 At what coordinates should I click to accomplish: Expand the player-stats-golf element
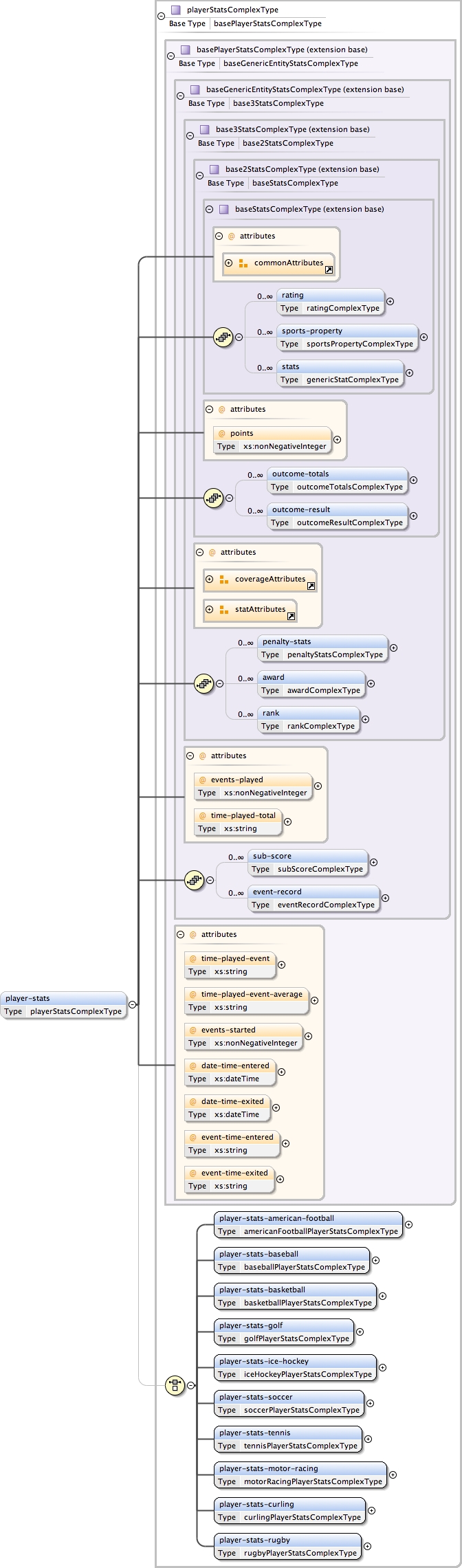click(x=360, y=1332)
